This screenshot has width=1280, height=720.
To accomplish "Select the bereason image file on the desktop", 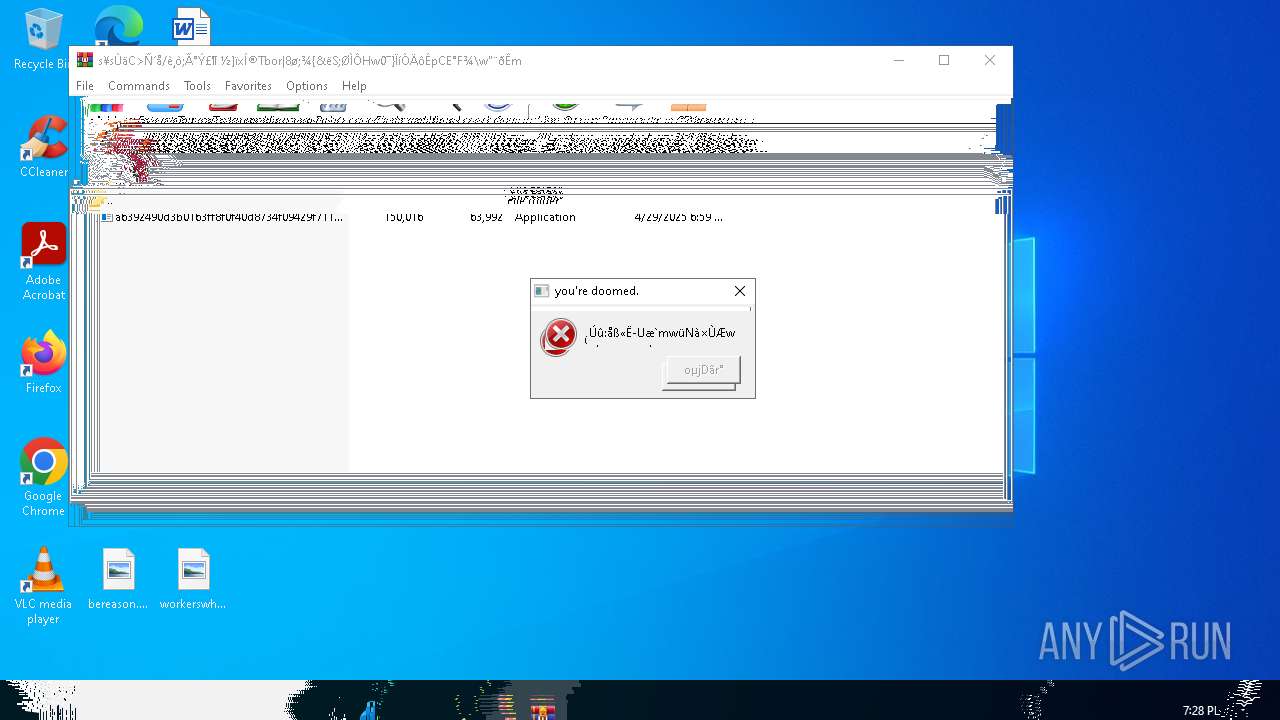I will coord(118,579).
